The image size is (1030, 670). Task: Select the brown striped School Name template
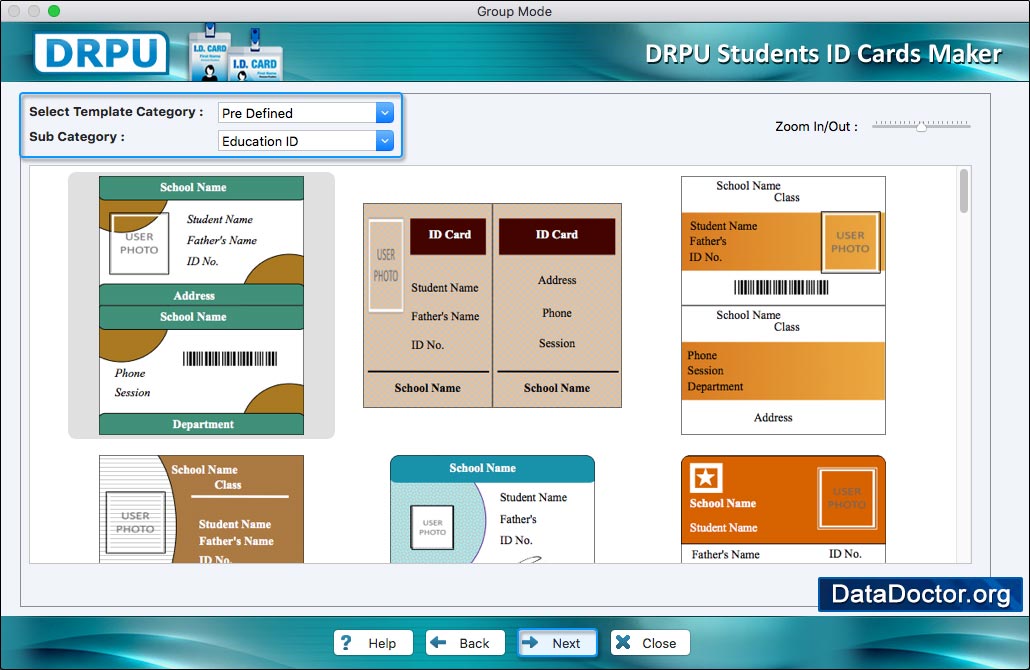coord(201,509)
